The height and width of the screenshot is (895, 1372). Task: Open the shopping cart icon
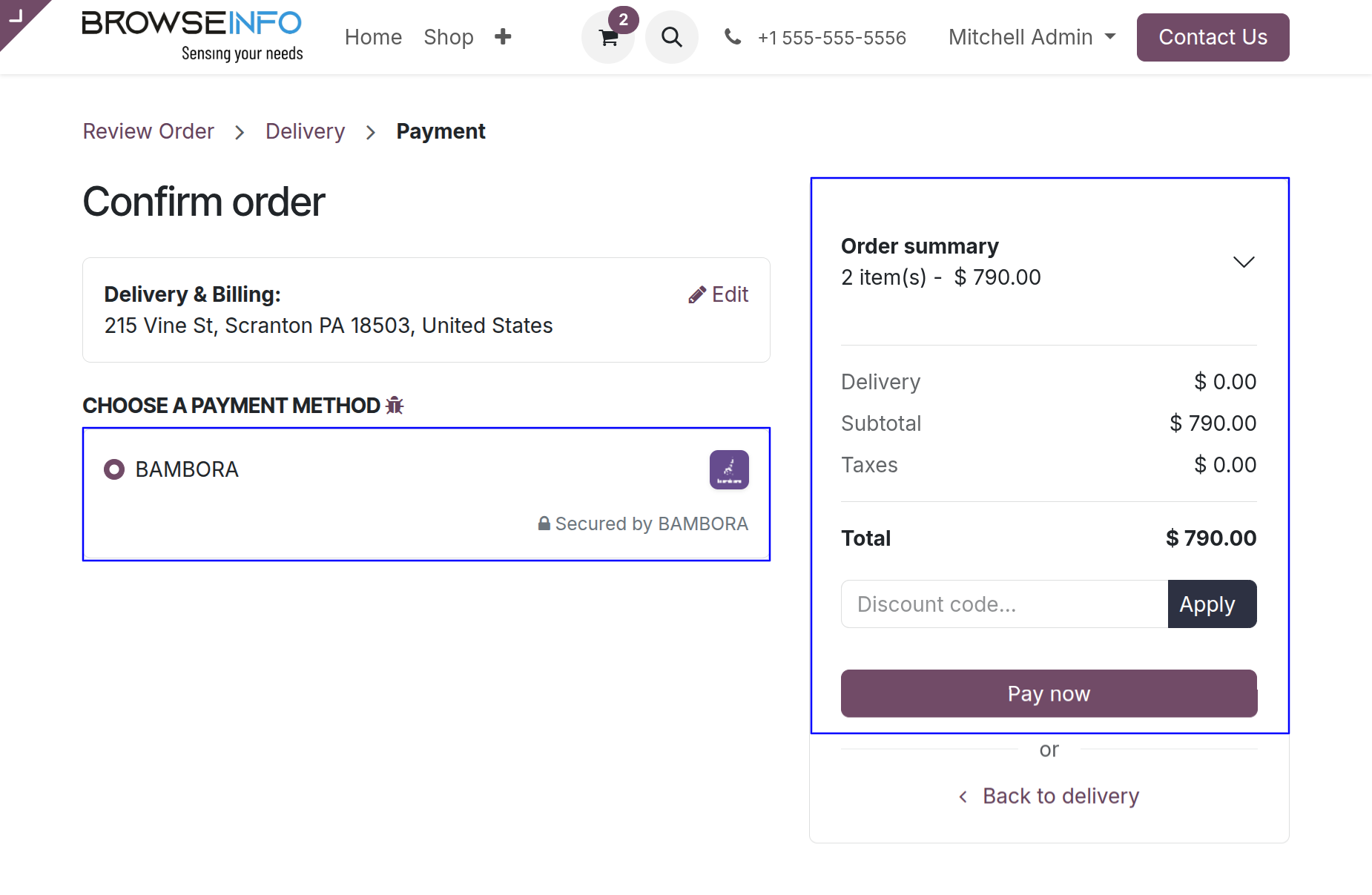click(608, 37)
